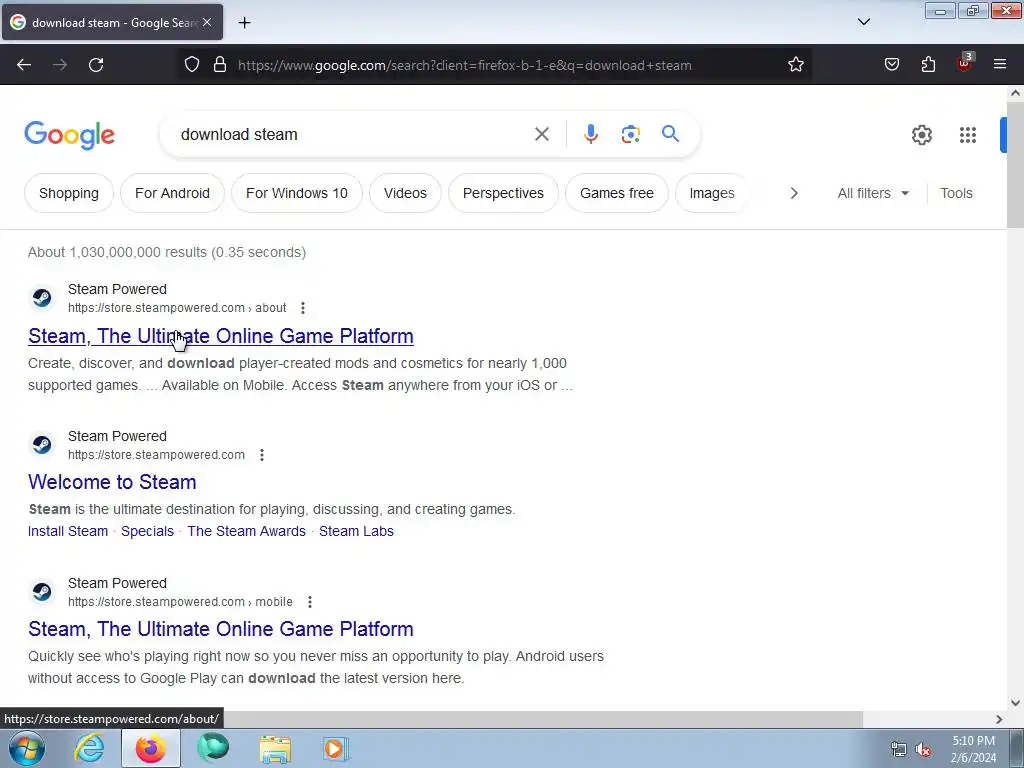
Task: Open the Firefox application menu
Action: pyautogui.click(x=1000, y=65)
